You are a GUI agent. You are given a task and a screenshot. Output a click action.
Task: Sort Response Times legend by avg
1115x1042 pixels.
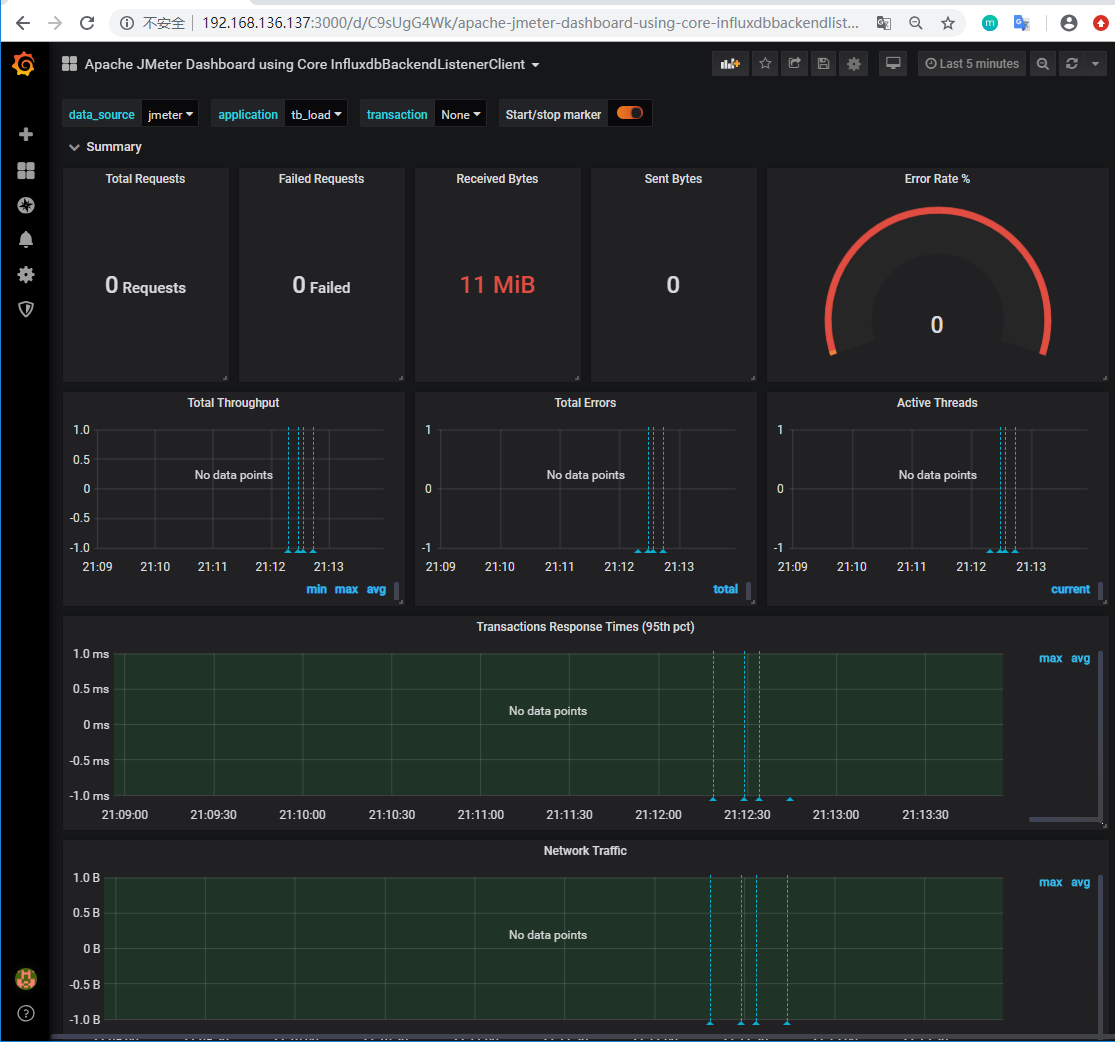coord(1080,658)
